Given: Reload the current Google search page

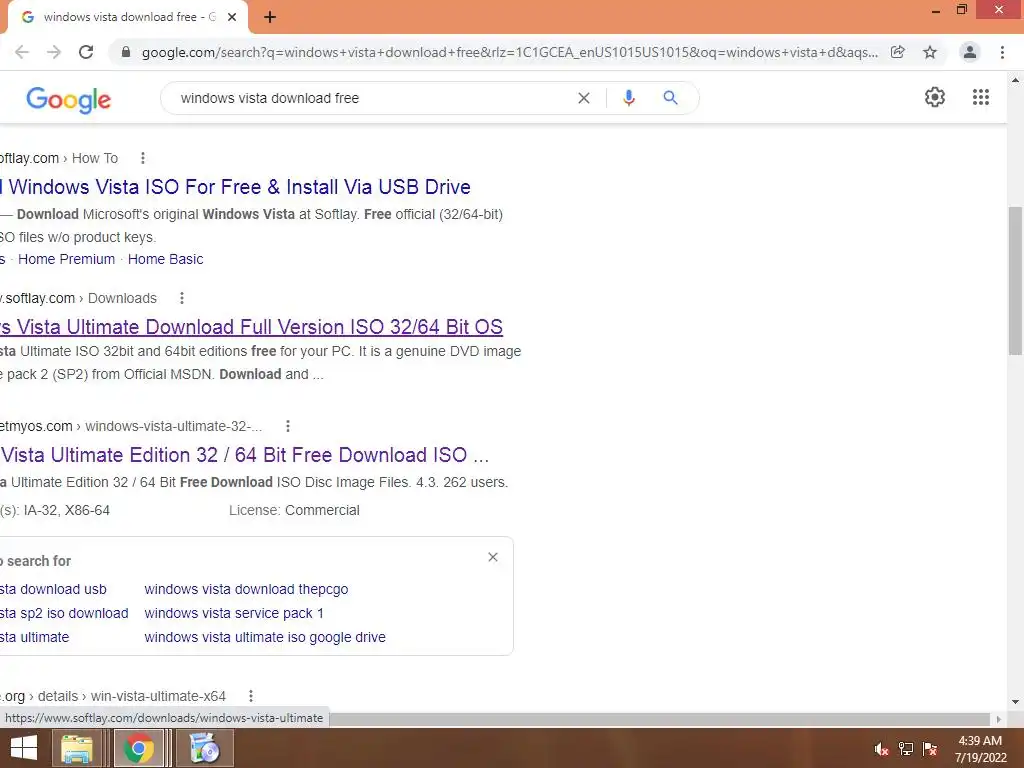Looking at the screenshot, I should [x=86, y=52].
